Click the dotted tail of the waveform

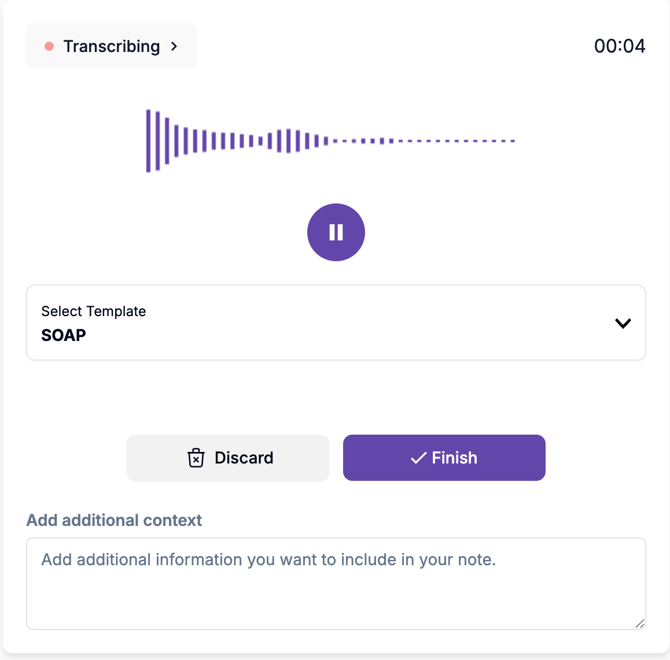[450, 141]
